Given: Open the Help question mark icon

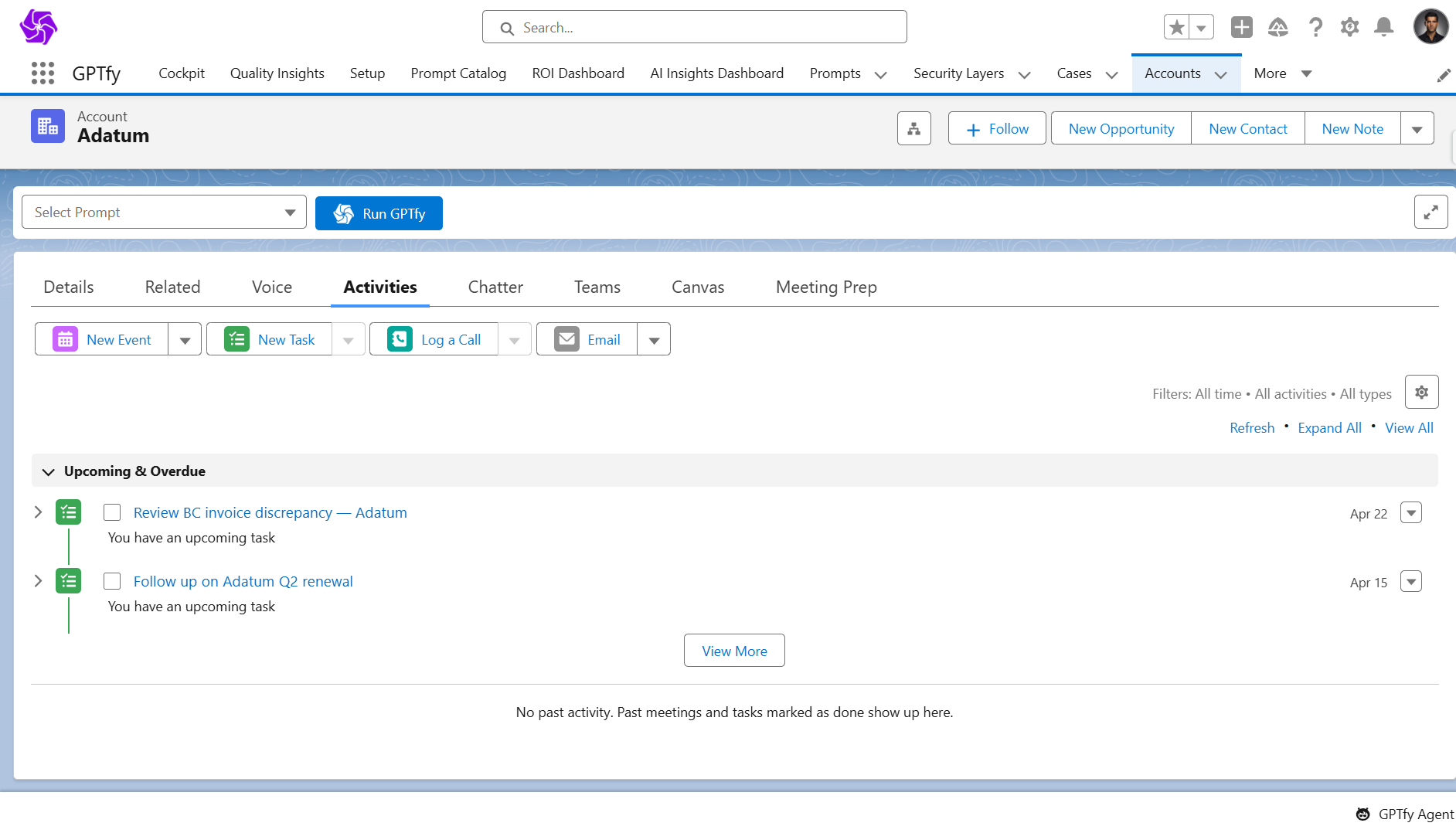Looking at the screenshot, I should [1315, 27].
